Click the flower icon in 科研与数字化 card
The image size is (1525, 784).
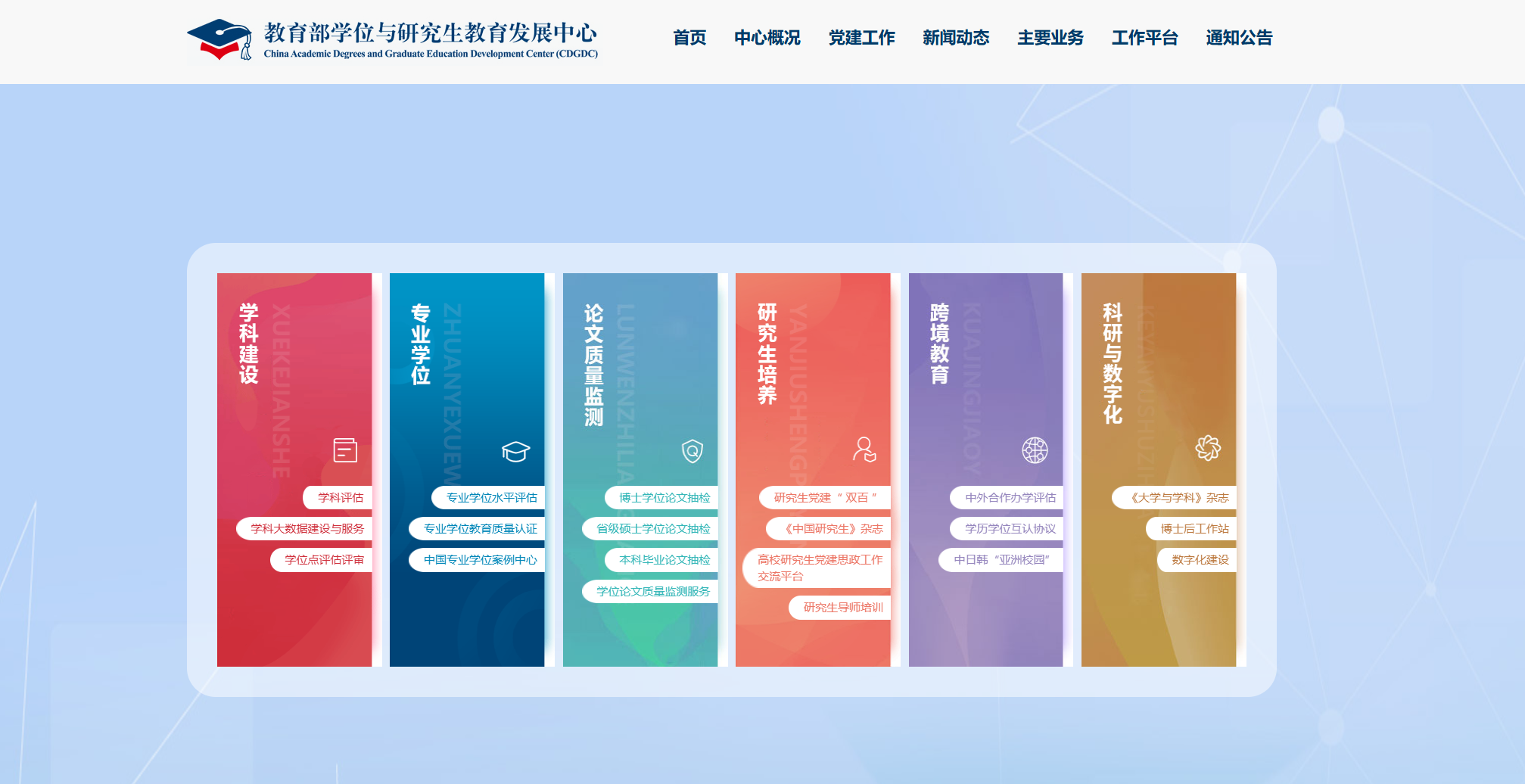[1208, 448]
